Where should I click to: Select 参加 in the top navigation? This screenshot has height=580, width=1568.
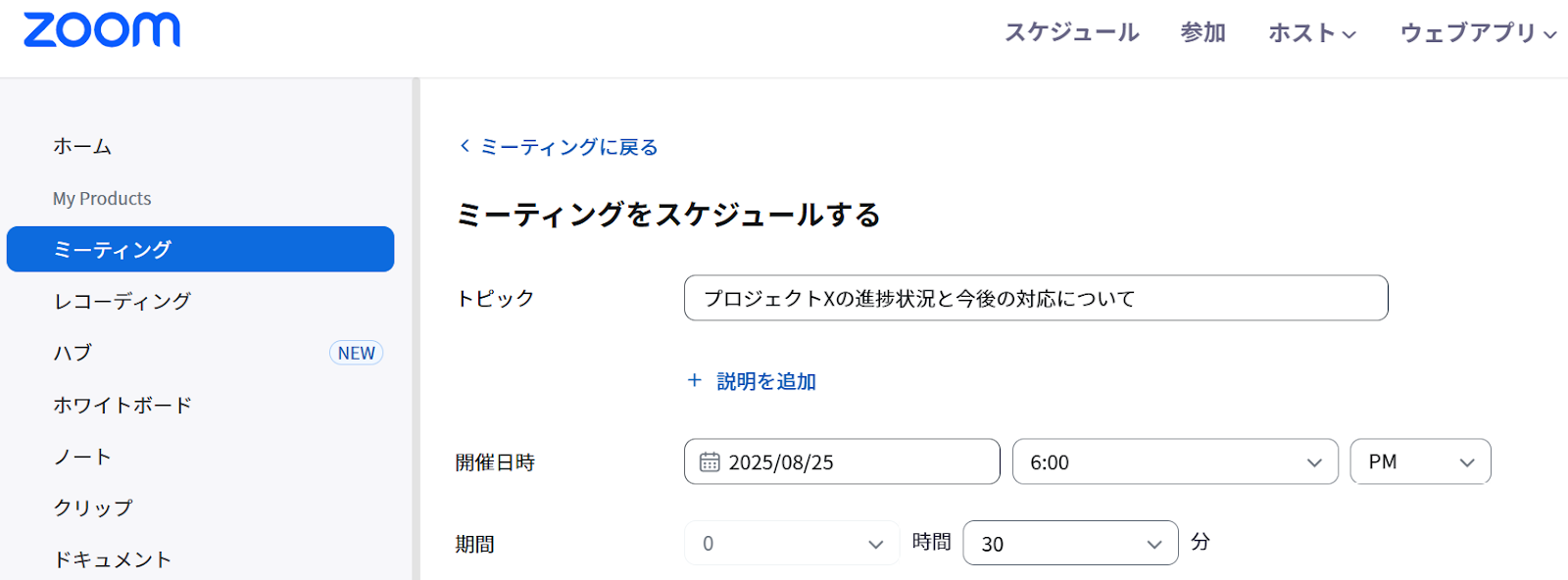click(x=1203, y=33)
